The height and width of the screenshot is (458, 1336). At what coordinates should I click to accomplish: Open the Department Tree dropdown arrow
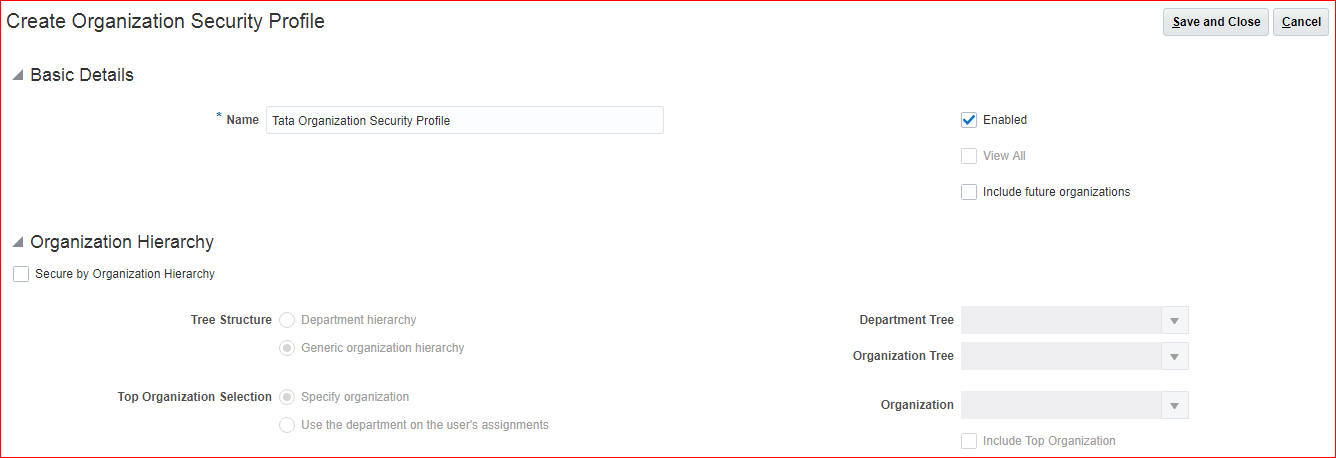(x=1174, y=321)
